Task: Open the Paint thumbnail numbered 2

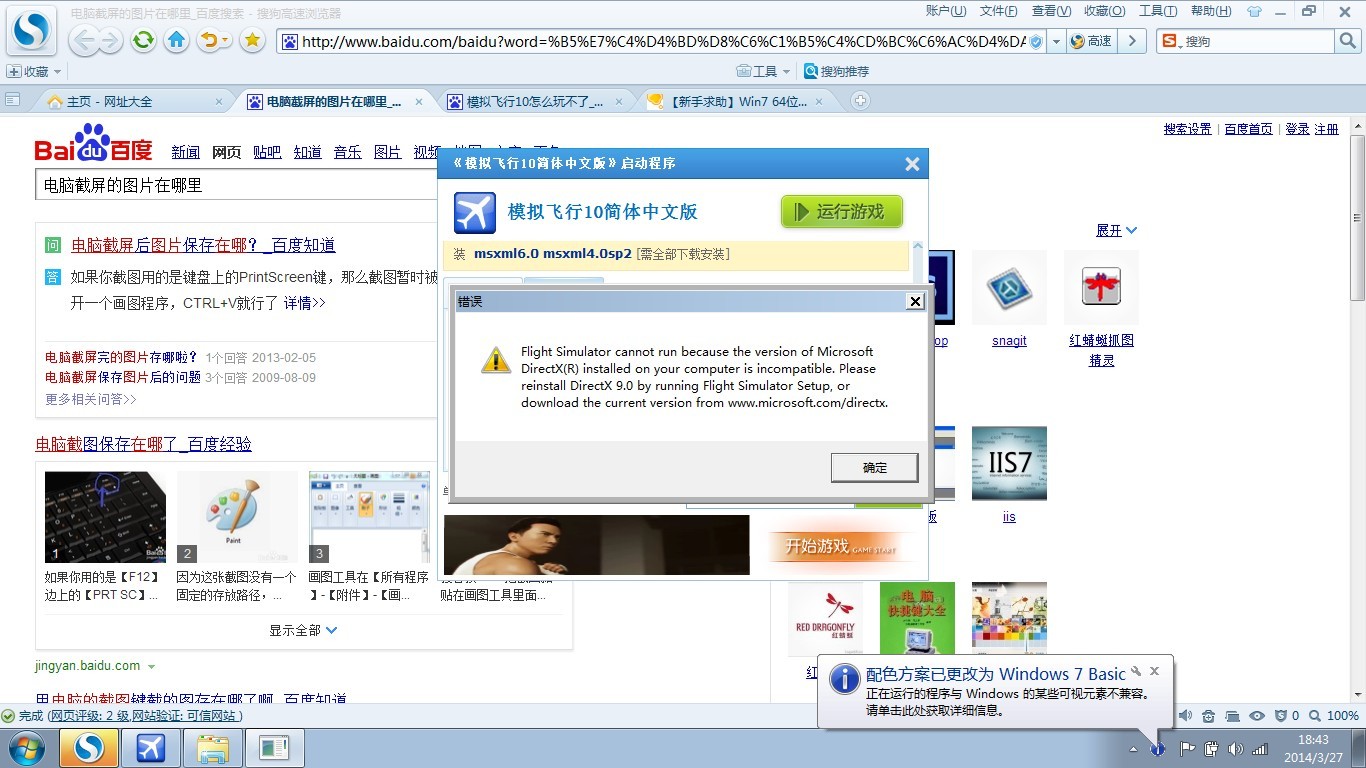Action: [237, 517]
